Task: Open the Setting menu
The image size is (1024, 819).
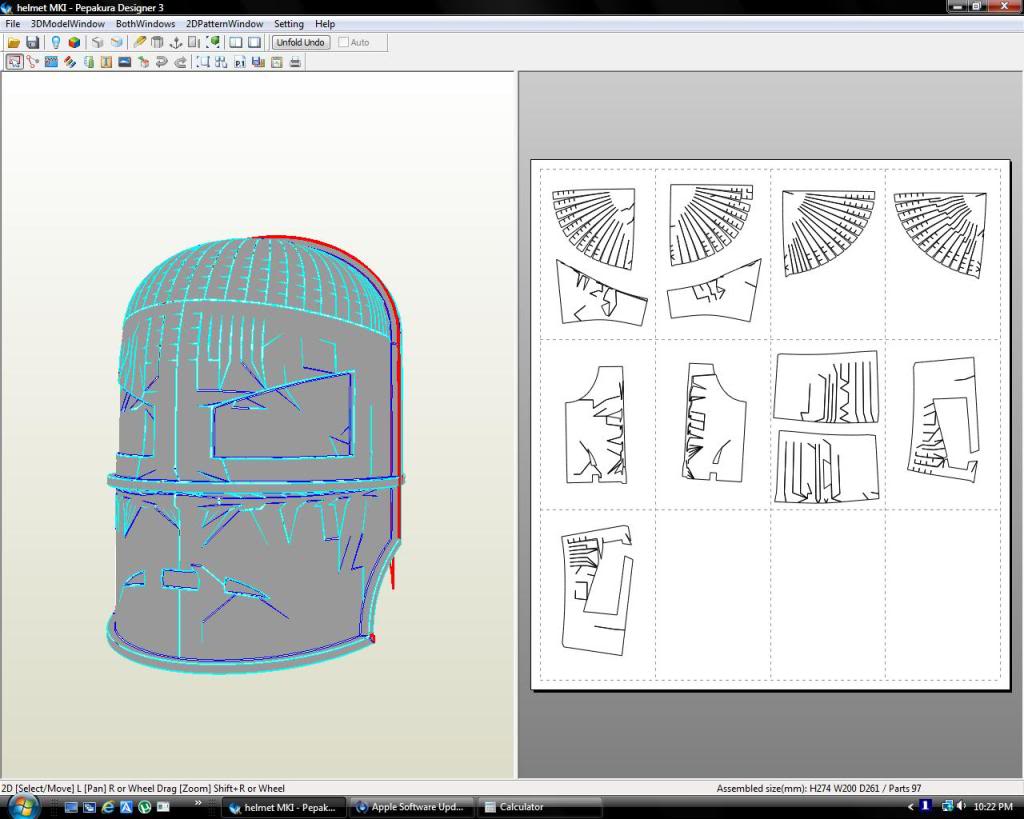Action: [289, 24]
